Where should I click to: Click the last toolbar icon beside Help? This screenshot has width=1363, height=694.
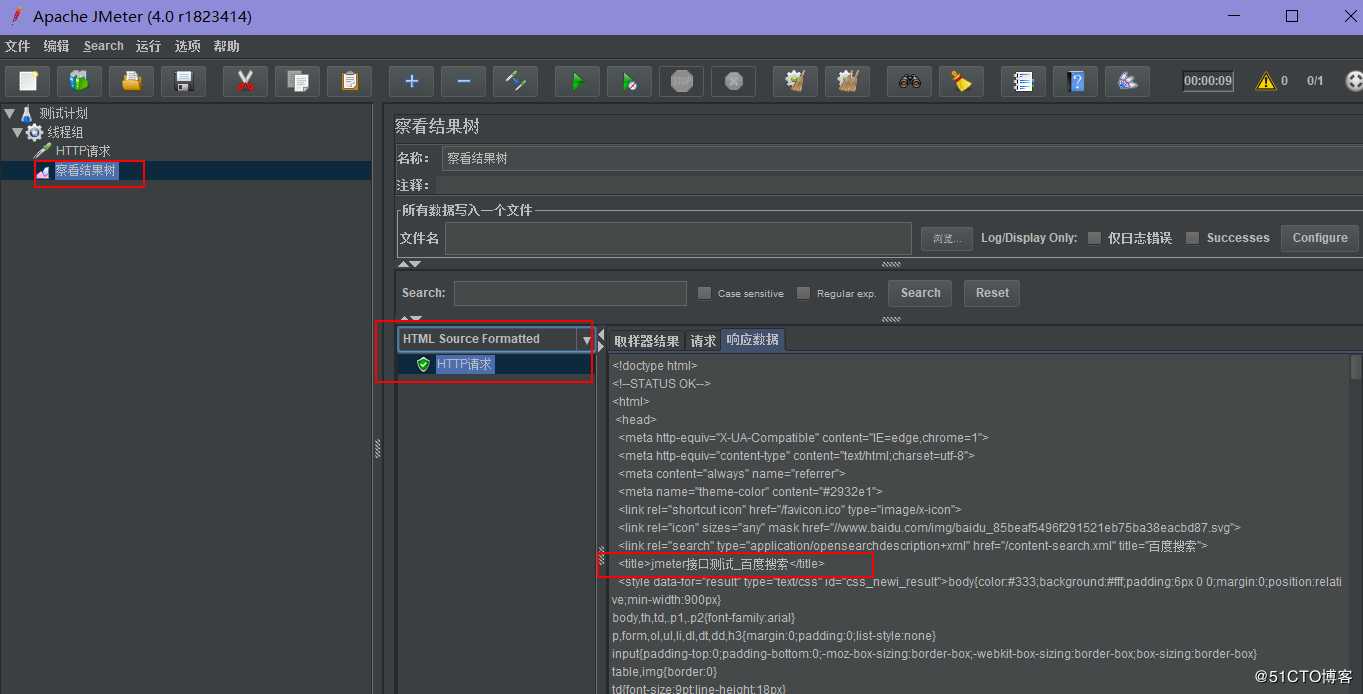click(1127, 81)
